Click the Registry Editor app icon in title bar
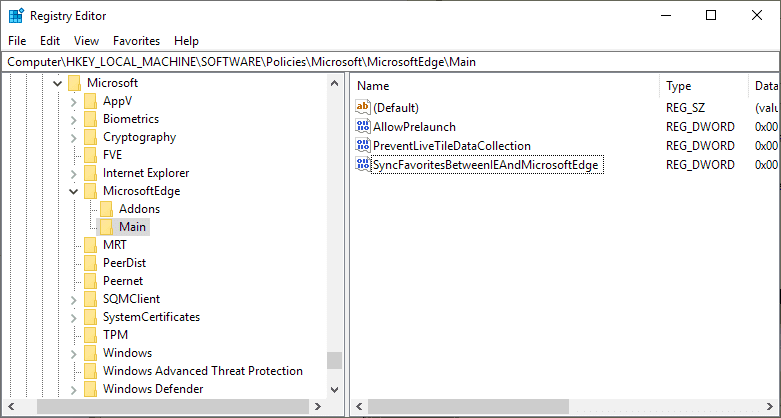Screen dimensions: 781x418 click(x=16, y=15)
